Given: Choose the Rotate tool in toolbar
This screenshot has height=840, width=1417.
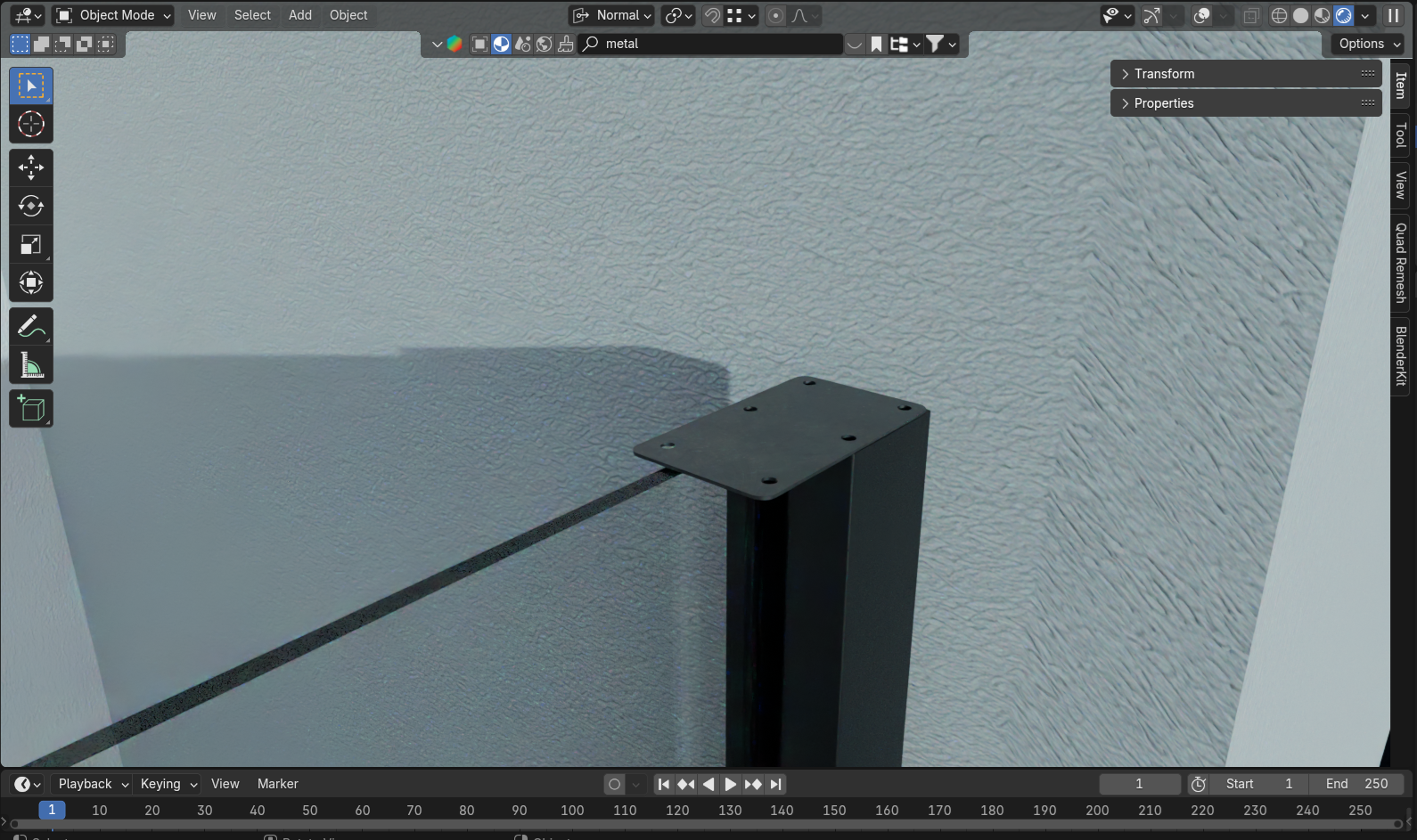Looking at the screenshot, I should [x=31, y=206].
